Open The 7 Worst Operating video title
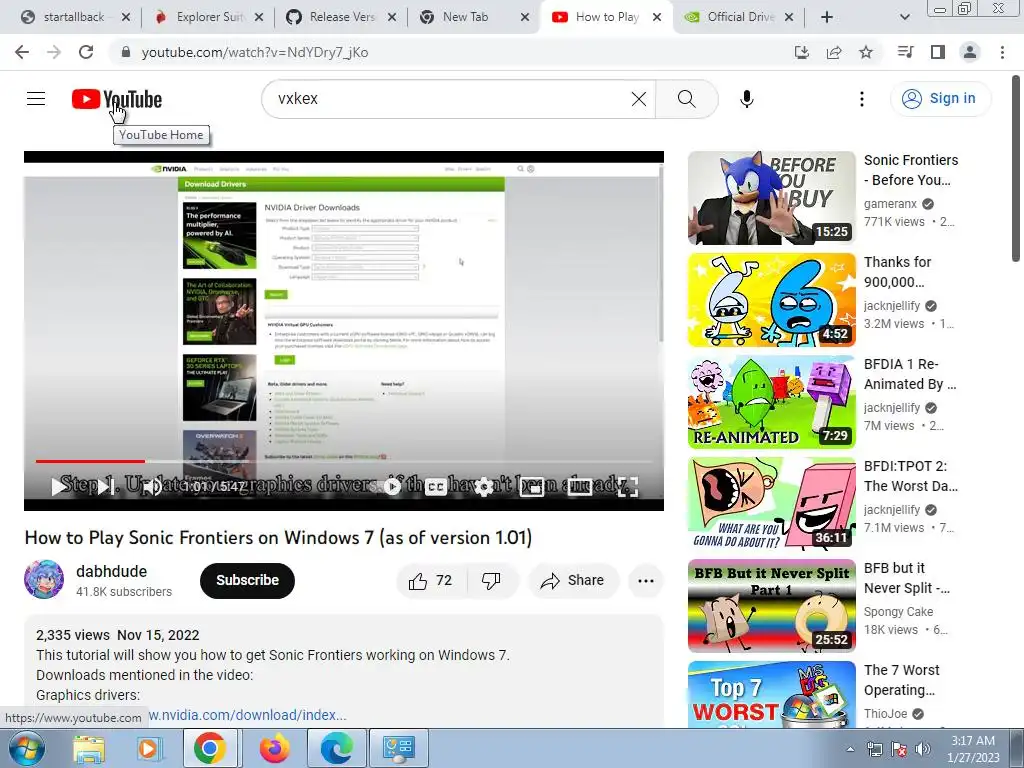Image resolution: width=1024 pixels, height=768 pixels. tap(901, 680)
